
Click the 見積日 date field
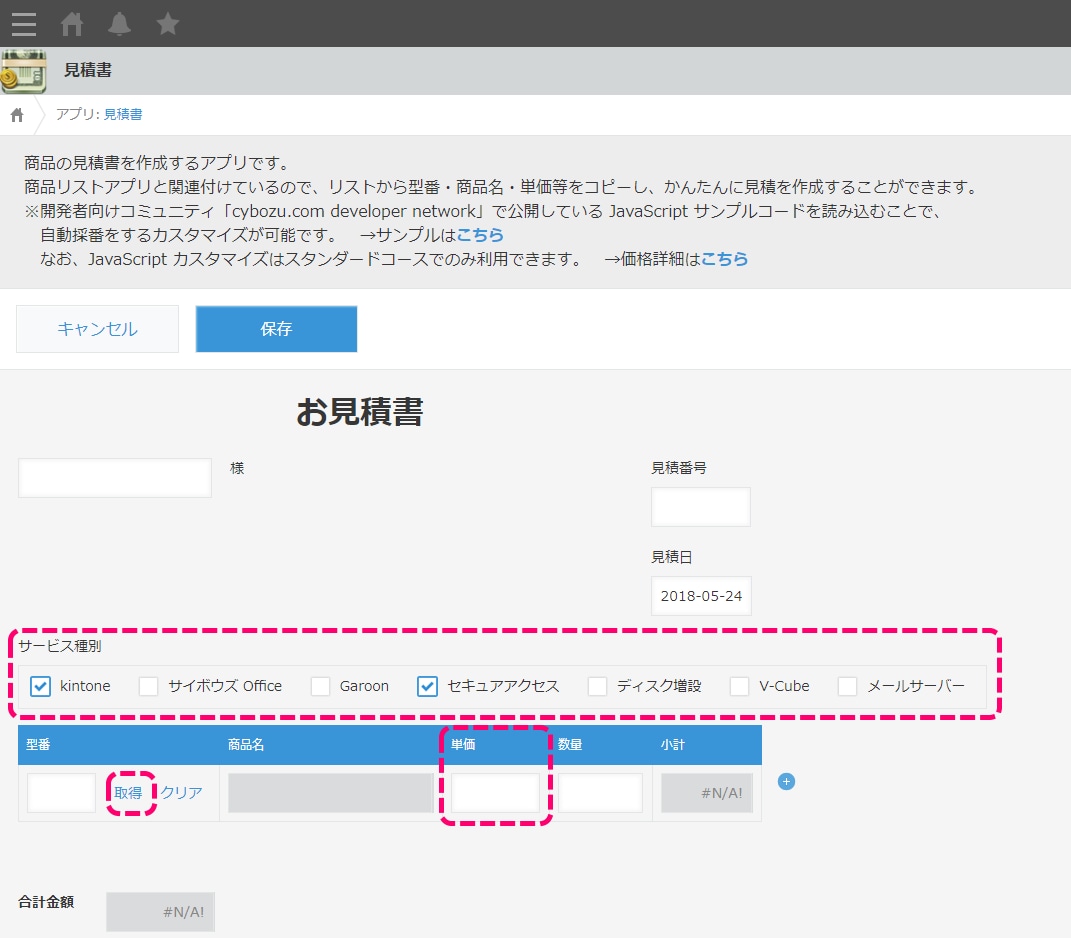click(700, 595)
